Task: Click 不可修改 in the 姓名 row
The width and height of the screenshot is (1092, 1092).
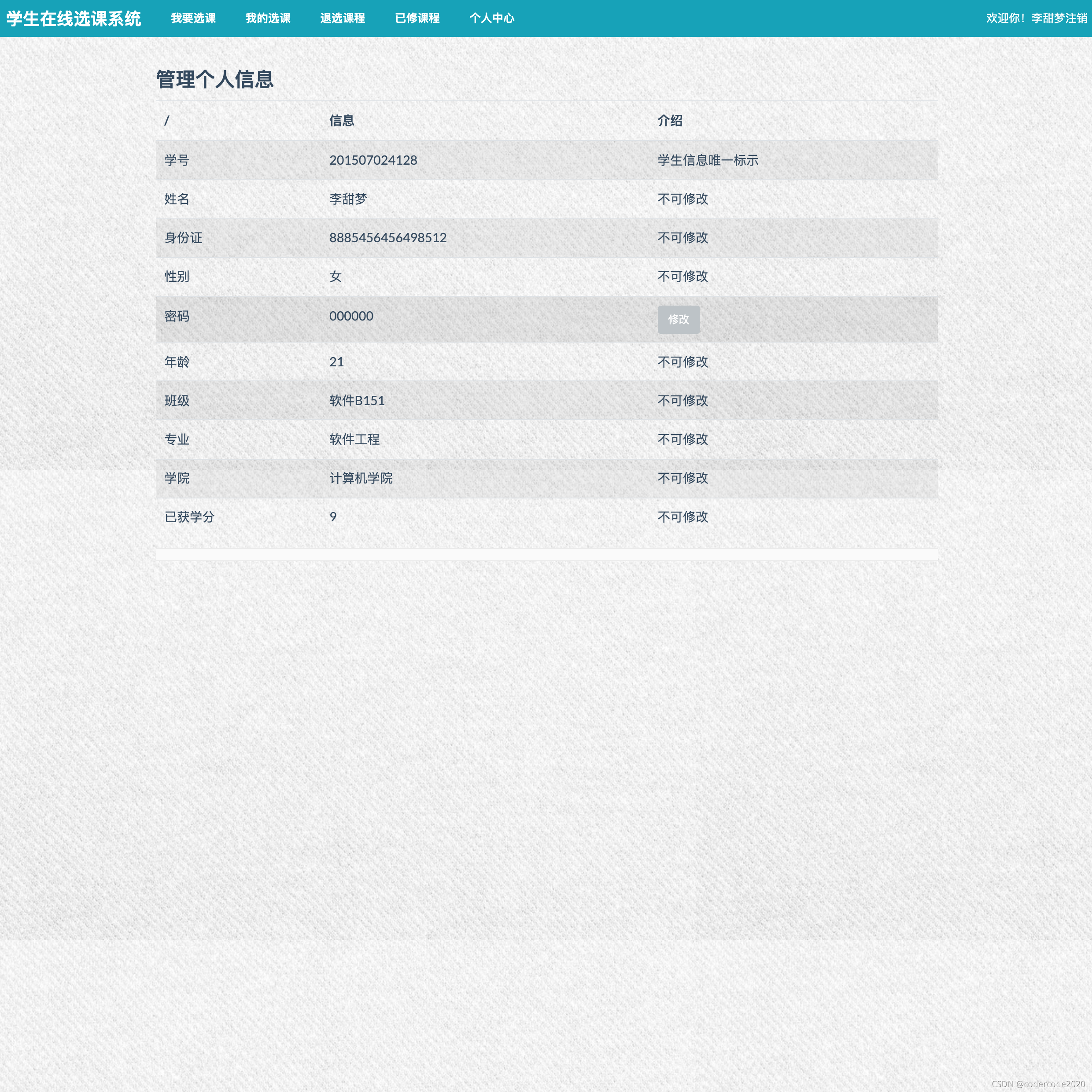Action: pos(683,199)
